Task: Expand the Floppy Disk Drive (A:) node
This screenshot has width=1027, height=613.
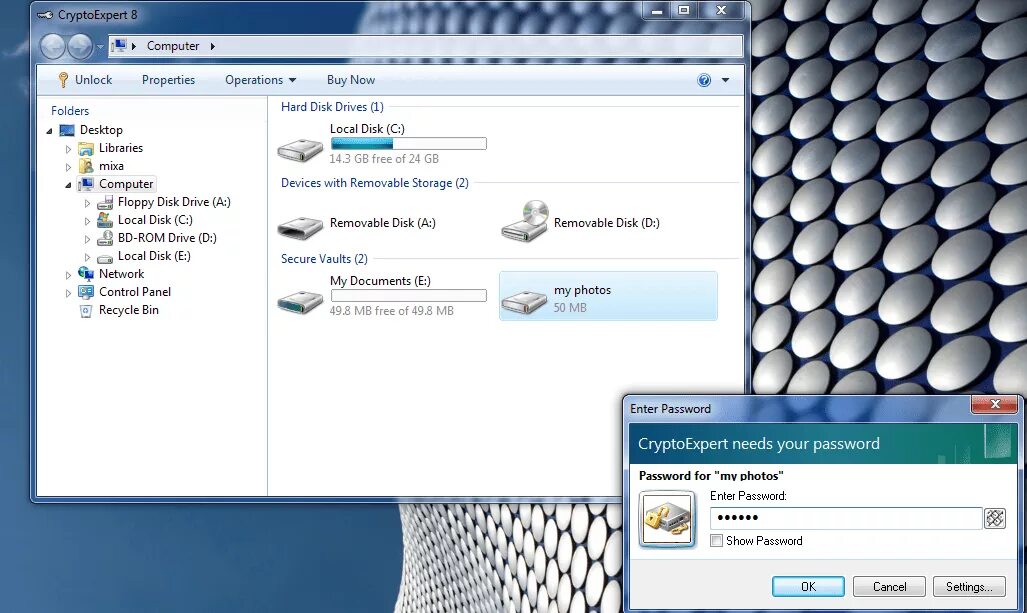Action: pos(87,203)
